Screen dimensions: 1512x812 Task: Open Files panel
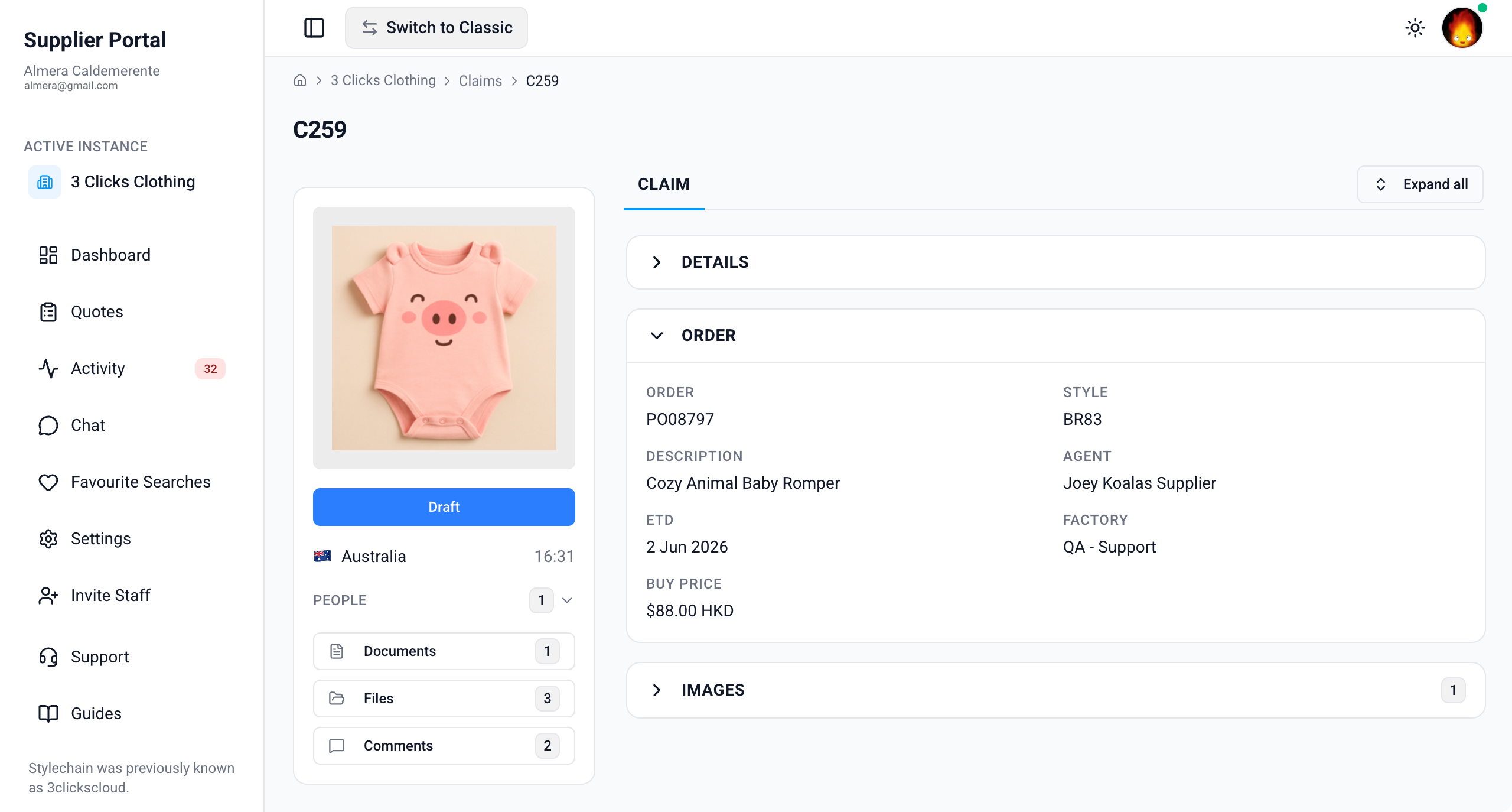click(444, 699)
